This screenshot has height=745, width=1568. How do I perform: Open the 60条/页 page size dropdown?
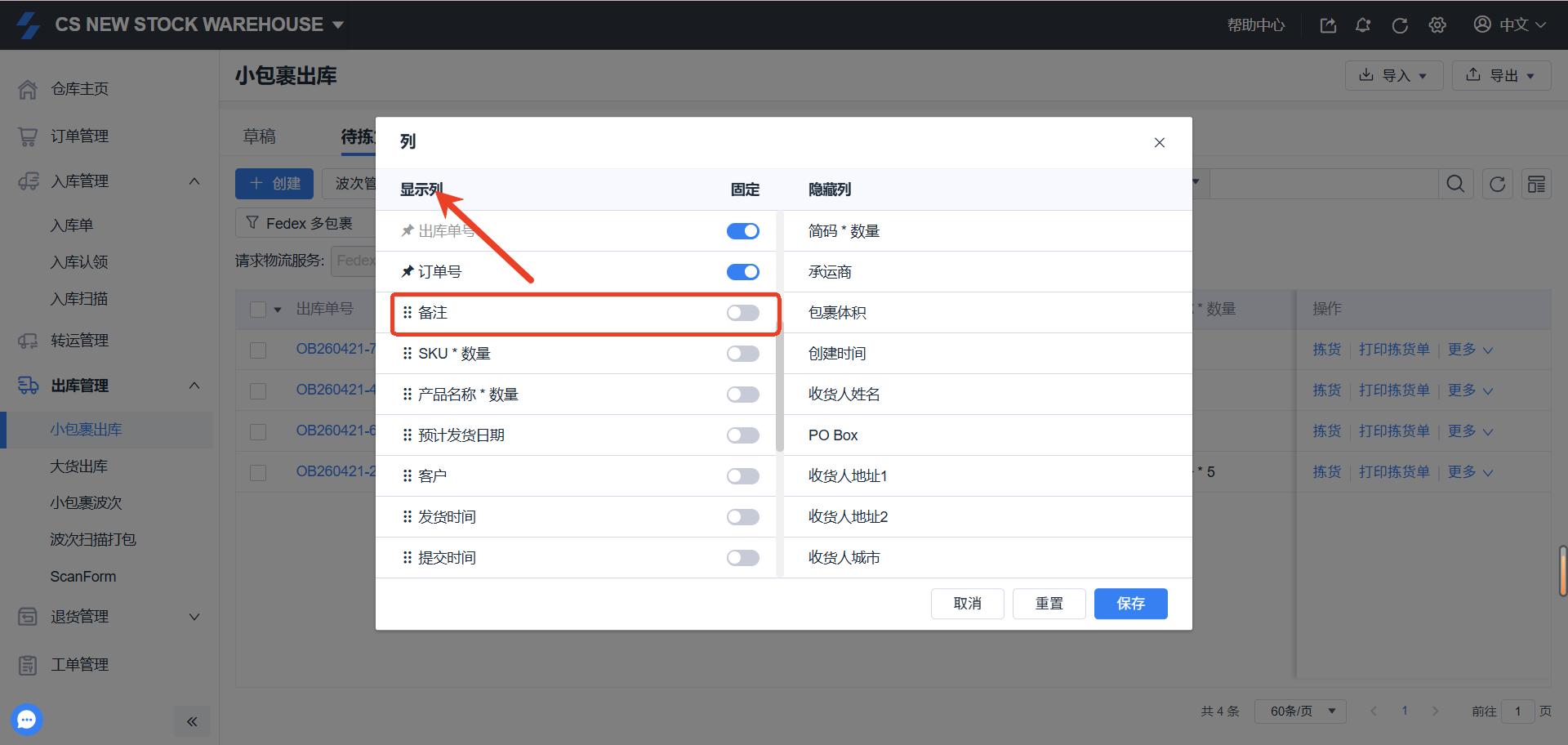(x=1300, y=711)
